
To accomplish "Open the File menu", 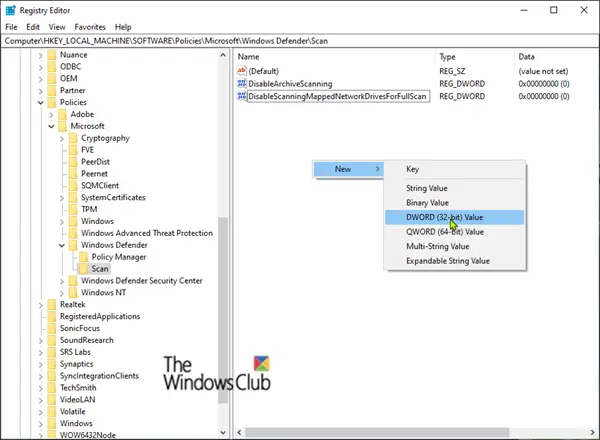I will [x=11, y=27].
